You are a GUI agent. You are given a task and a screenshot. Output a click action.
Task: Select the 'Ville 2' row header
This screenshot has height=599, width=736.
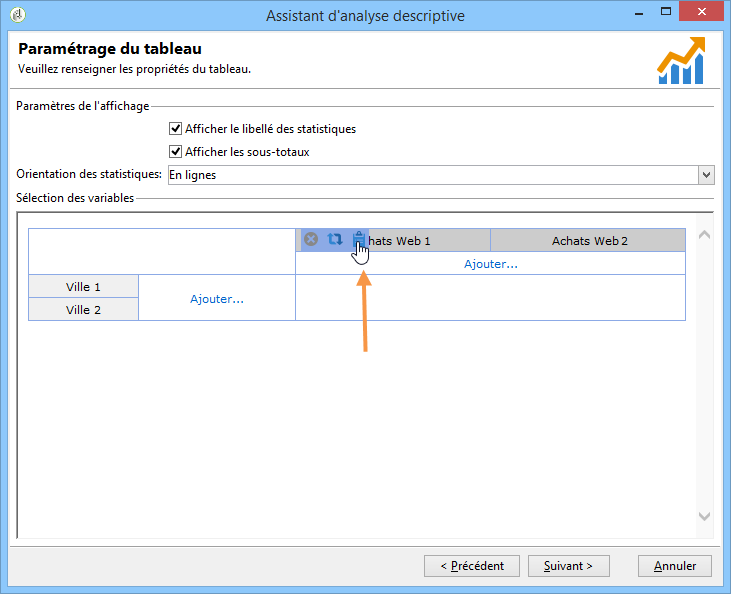click(x=84, y=310)
